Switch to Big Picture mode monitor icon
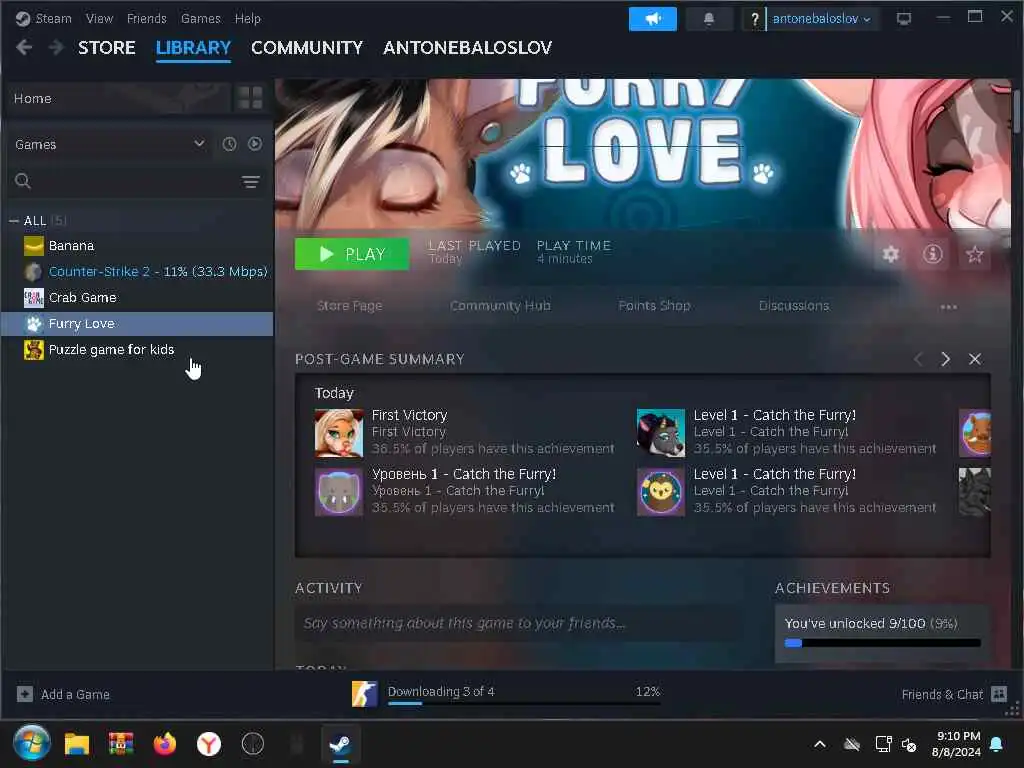Screen dimensions: 1024x768 coord(904,19)
